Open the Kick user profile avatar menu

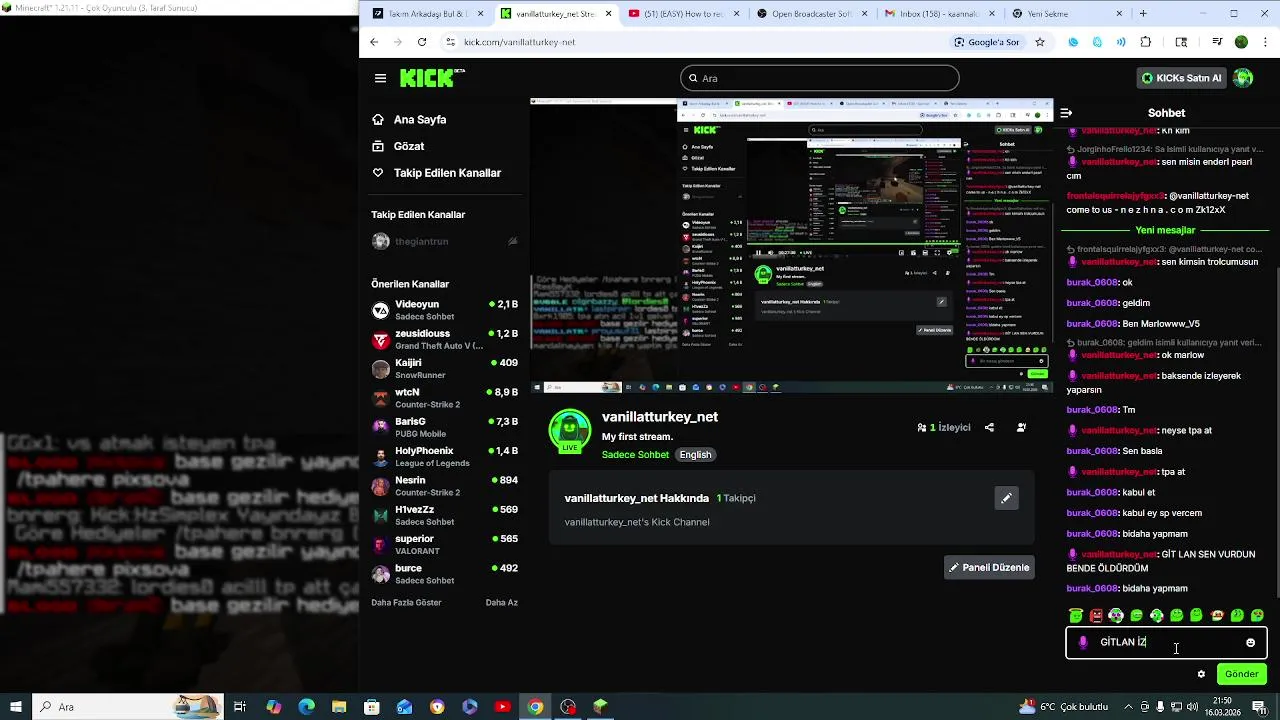coord(1243,78)
